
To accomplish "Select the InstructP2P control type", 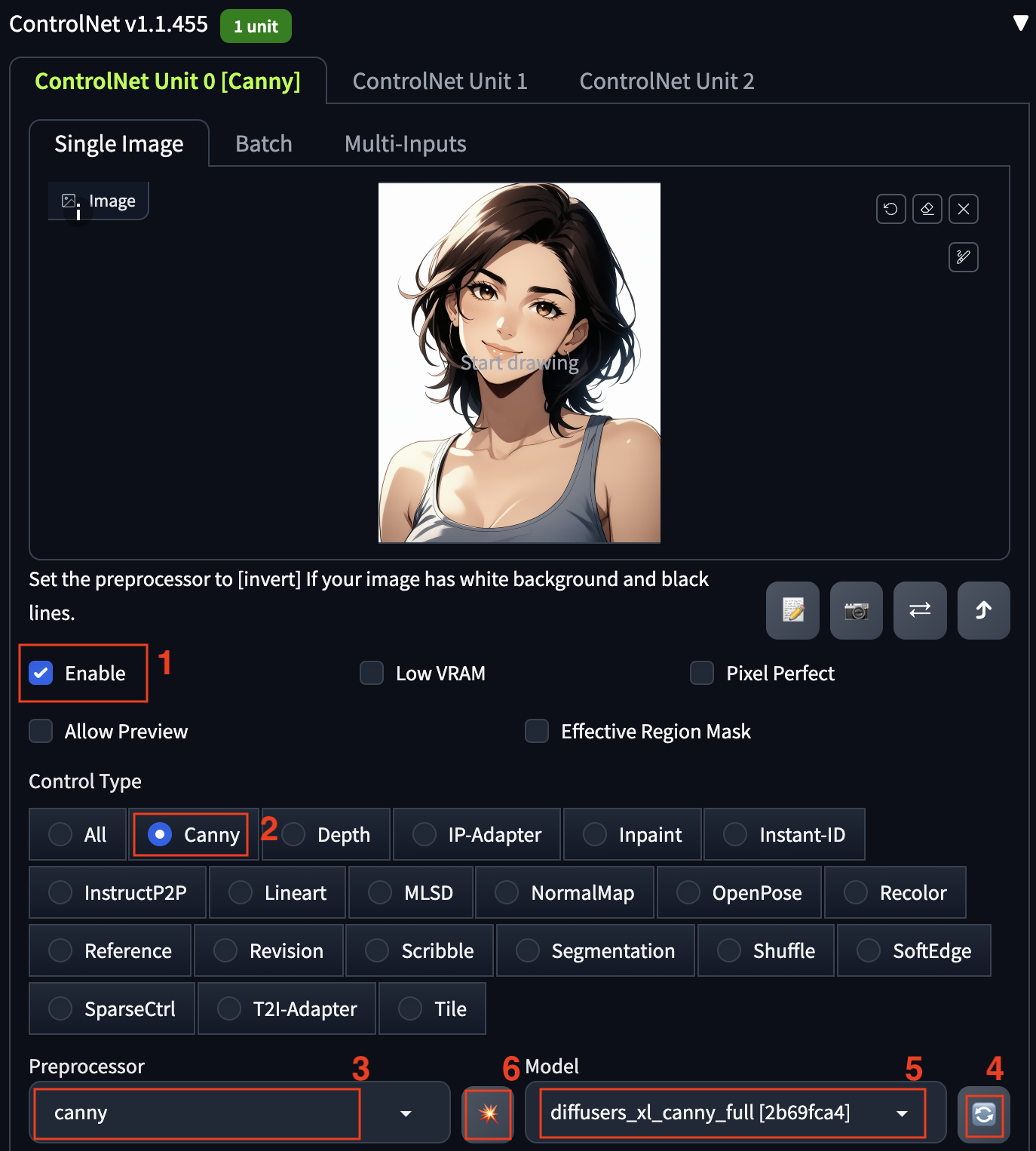I will [x=118, y=892].
